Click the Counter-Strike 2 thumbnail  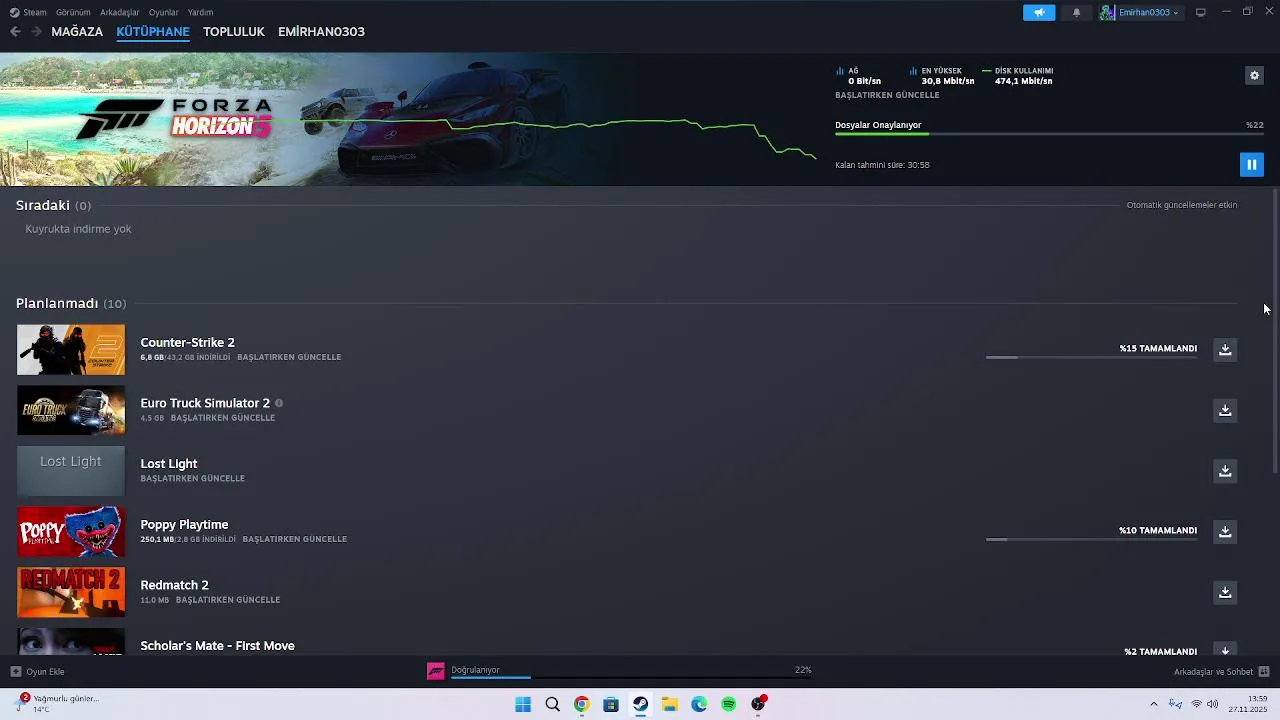coord(71,349)
